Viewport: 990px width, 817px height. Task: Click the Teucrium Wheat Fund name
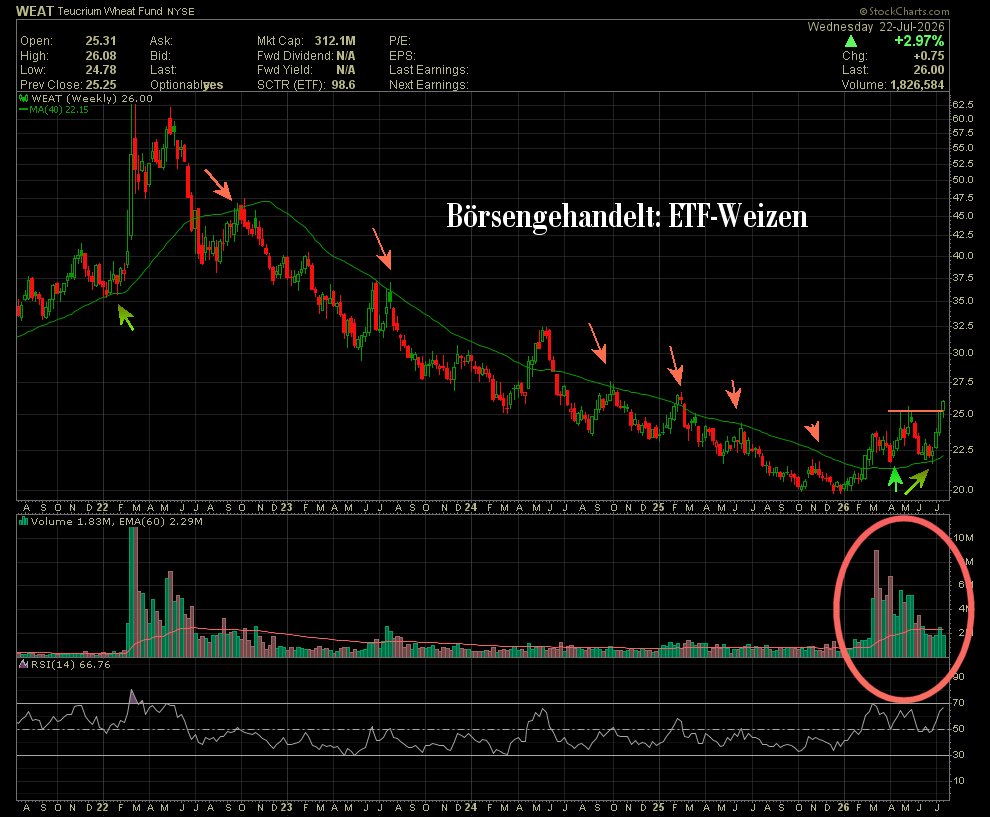(x=110, y=11)
